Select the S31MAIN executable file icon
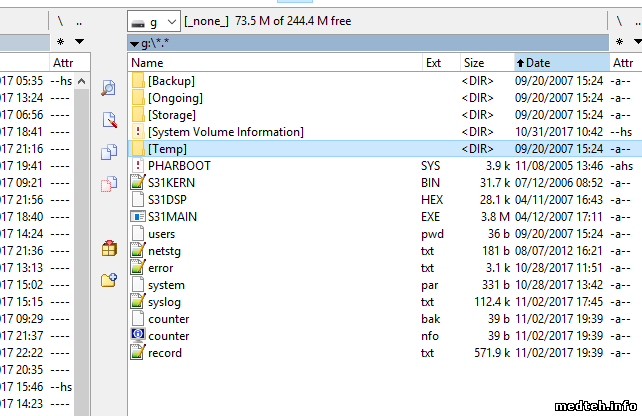The width and height of the screenshot is (642, 416). 138,216
